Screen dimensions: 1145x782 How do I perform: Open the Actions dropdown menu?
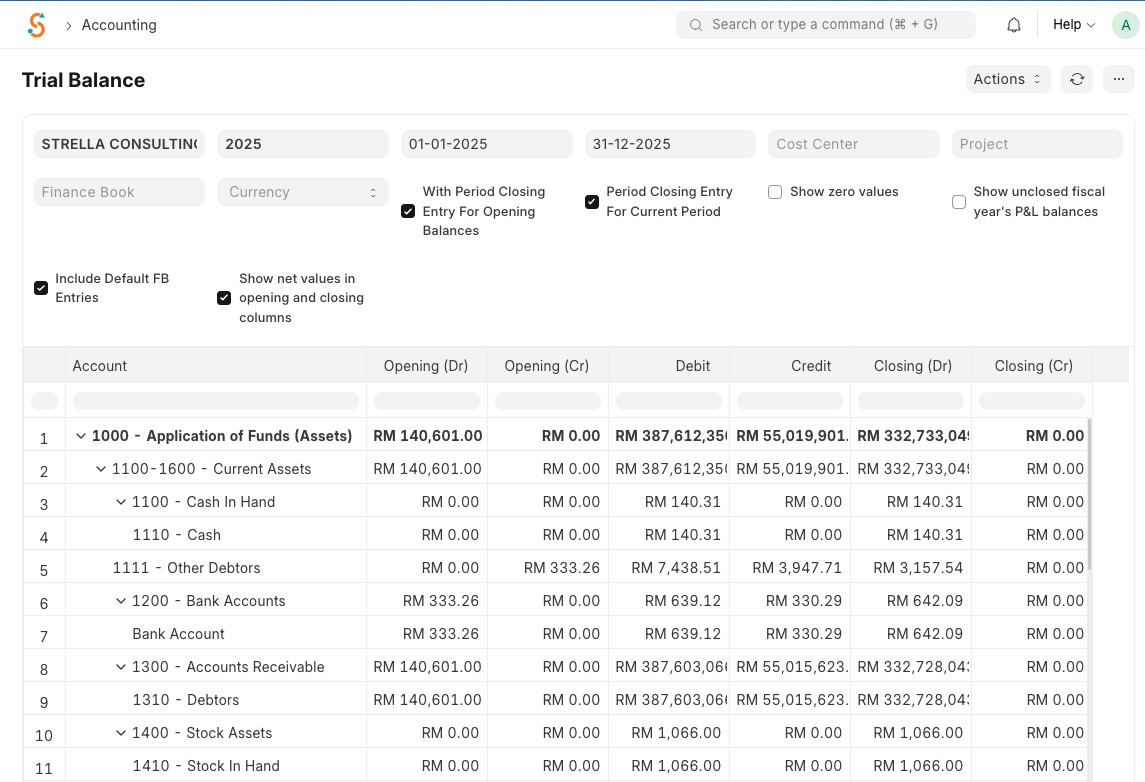coord(1007,79)
